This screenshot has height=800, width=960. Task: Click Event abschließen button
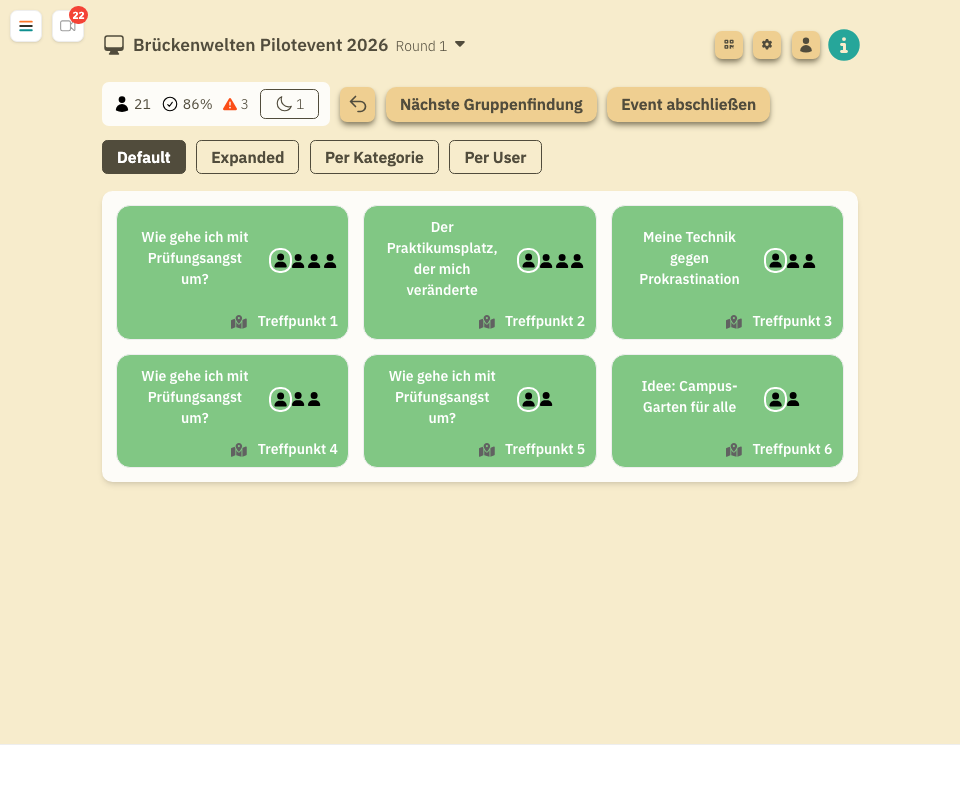(x=688, y=105)
